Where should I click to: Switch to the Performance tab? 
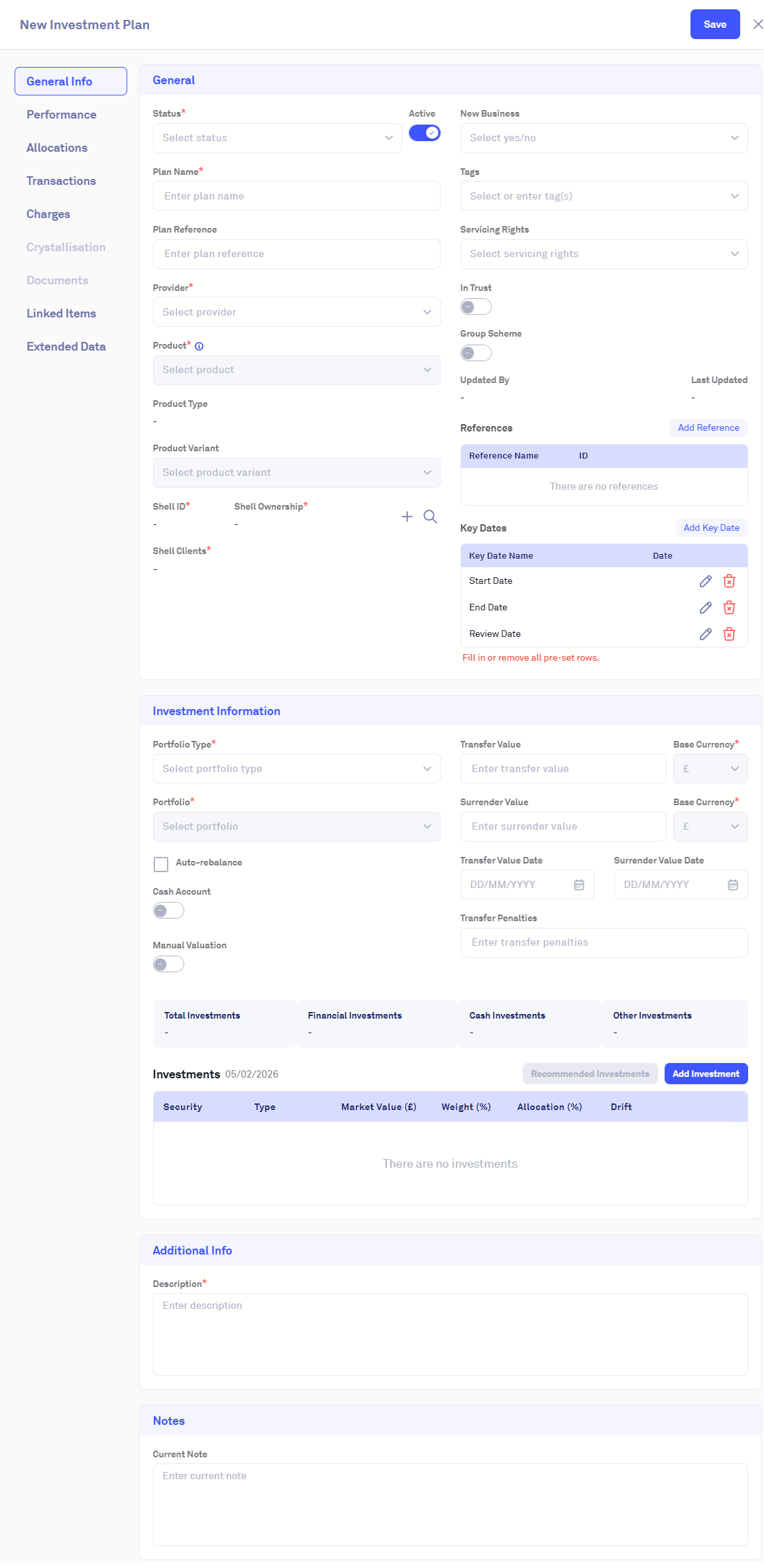[62, 115]
